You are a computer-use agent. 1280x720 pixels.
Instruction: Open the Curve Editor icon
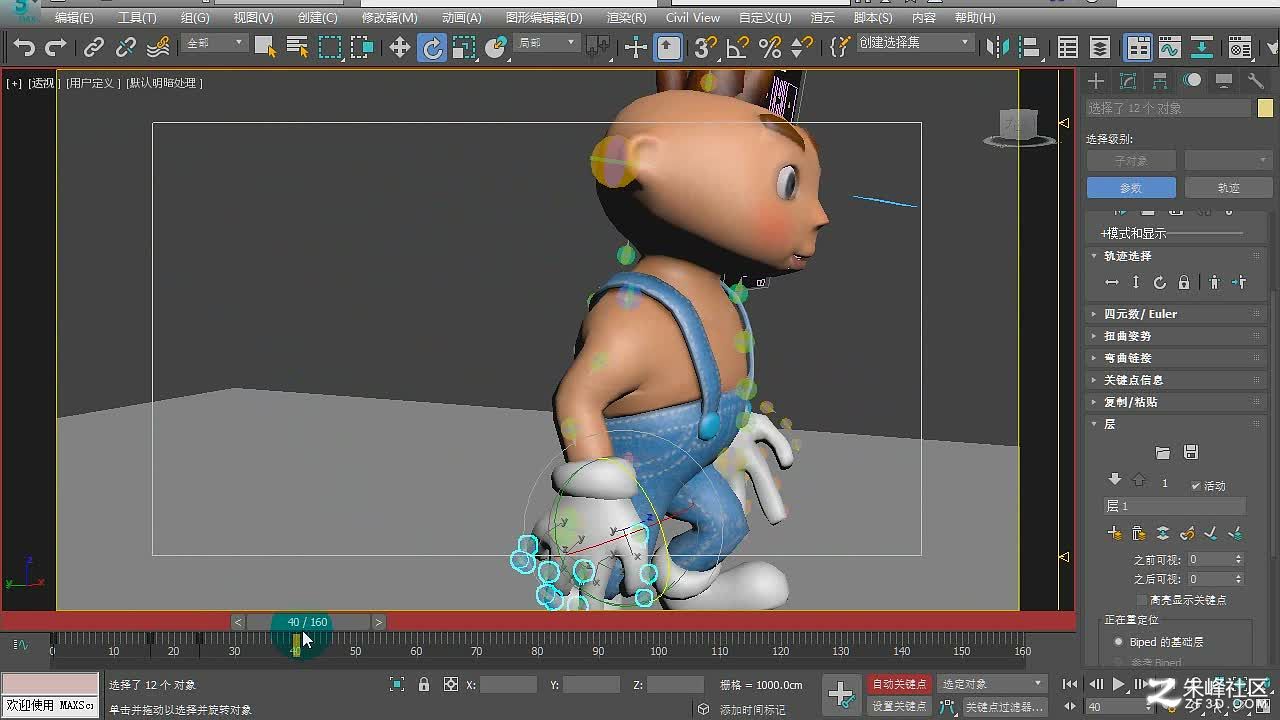1170,47
